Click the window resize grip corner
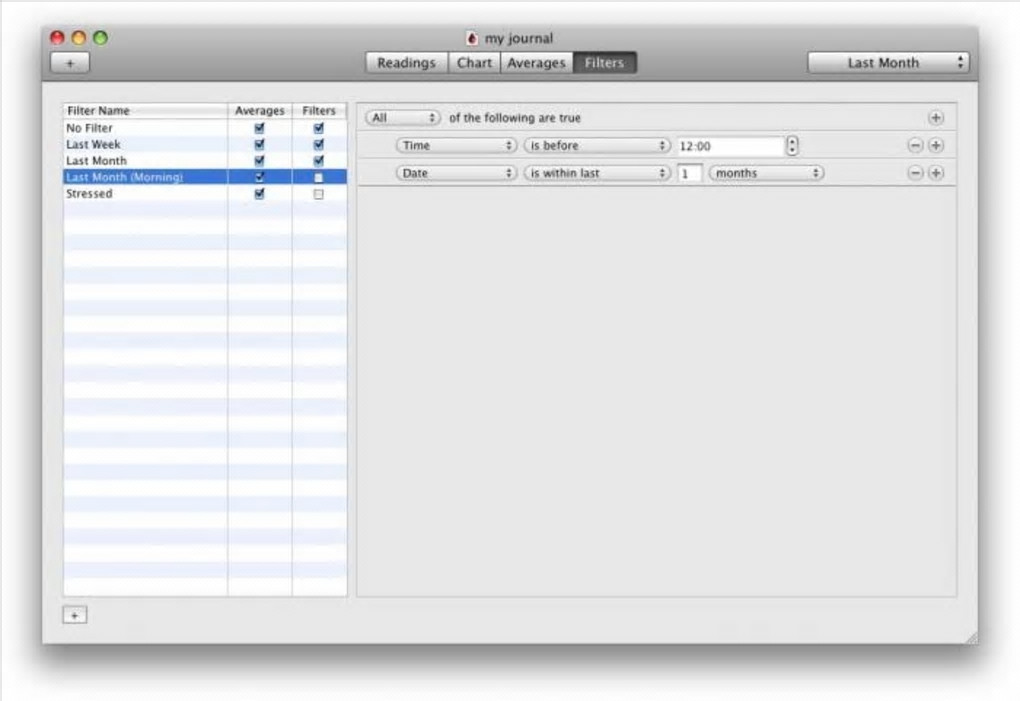This screenshot has height=701, width=1020. pos(971,638)
